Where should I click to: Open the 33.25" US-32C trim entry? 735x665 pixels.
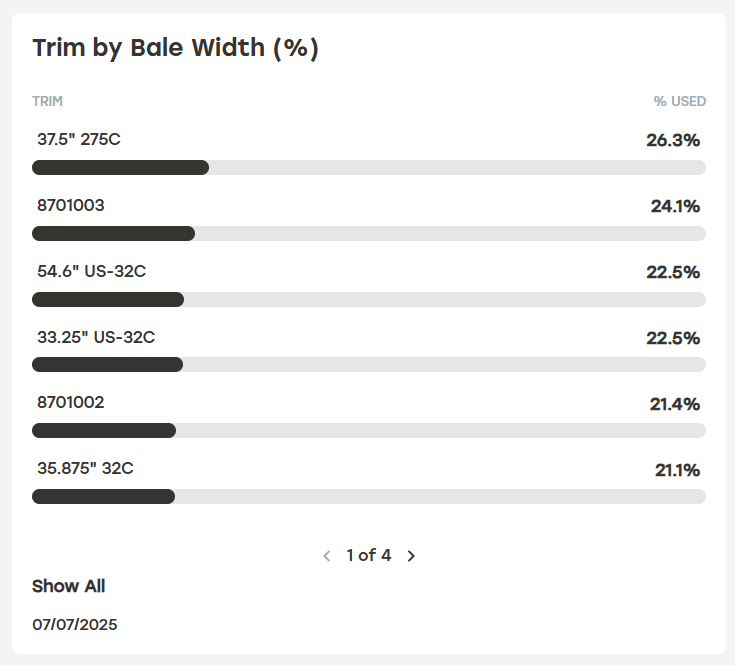click(96, 338)
